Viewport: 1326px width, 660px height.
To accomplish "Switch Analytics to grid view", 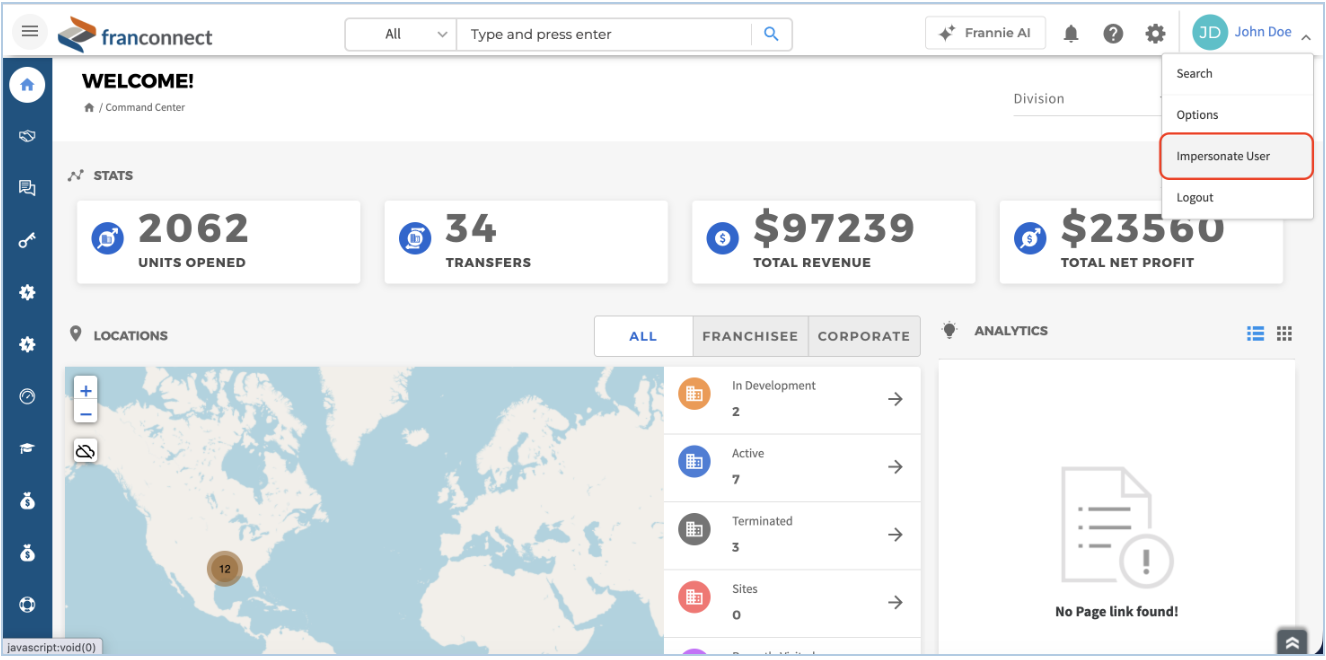I will coord(1285,334).
